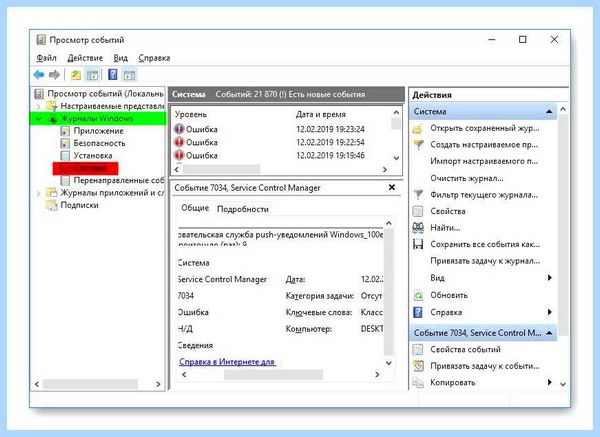
Task: Collapse the Журналы Windows tree node
Action: coord(39,119)
